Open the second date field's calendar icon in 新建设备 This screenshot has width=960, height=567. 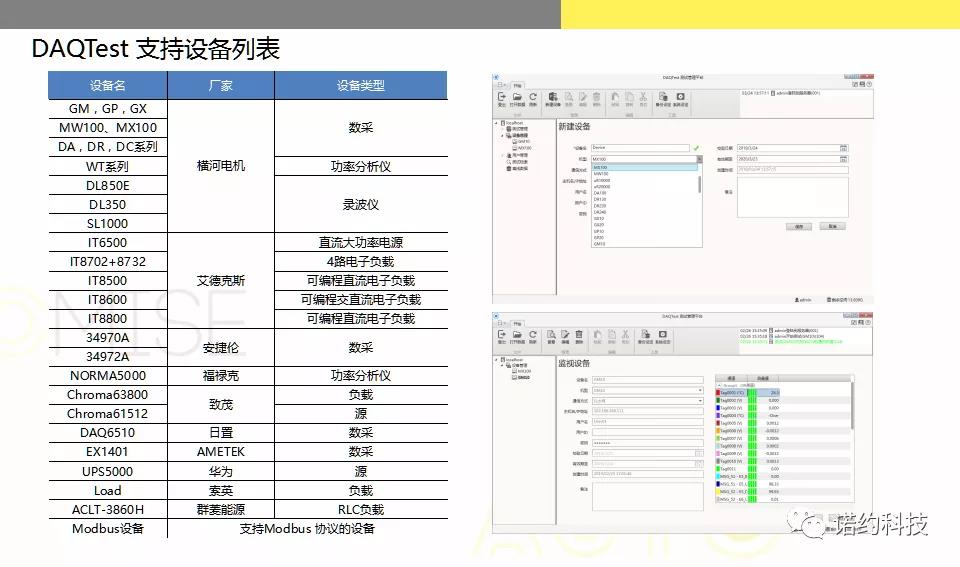tap(843, 159)
